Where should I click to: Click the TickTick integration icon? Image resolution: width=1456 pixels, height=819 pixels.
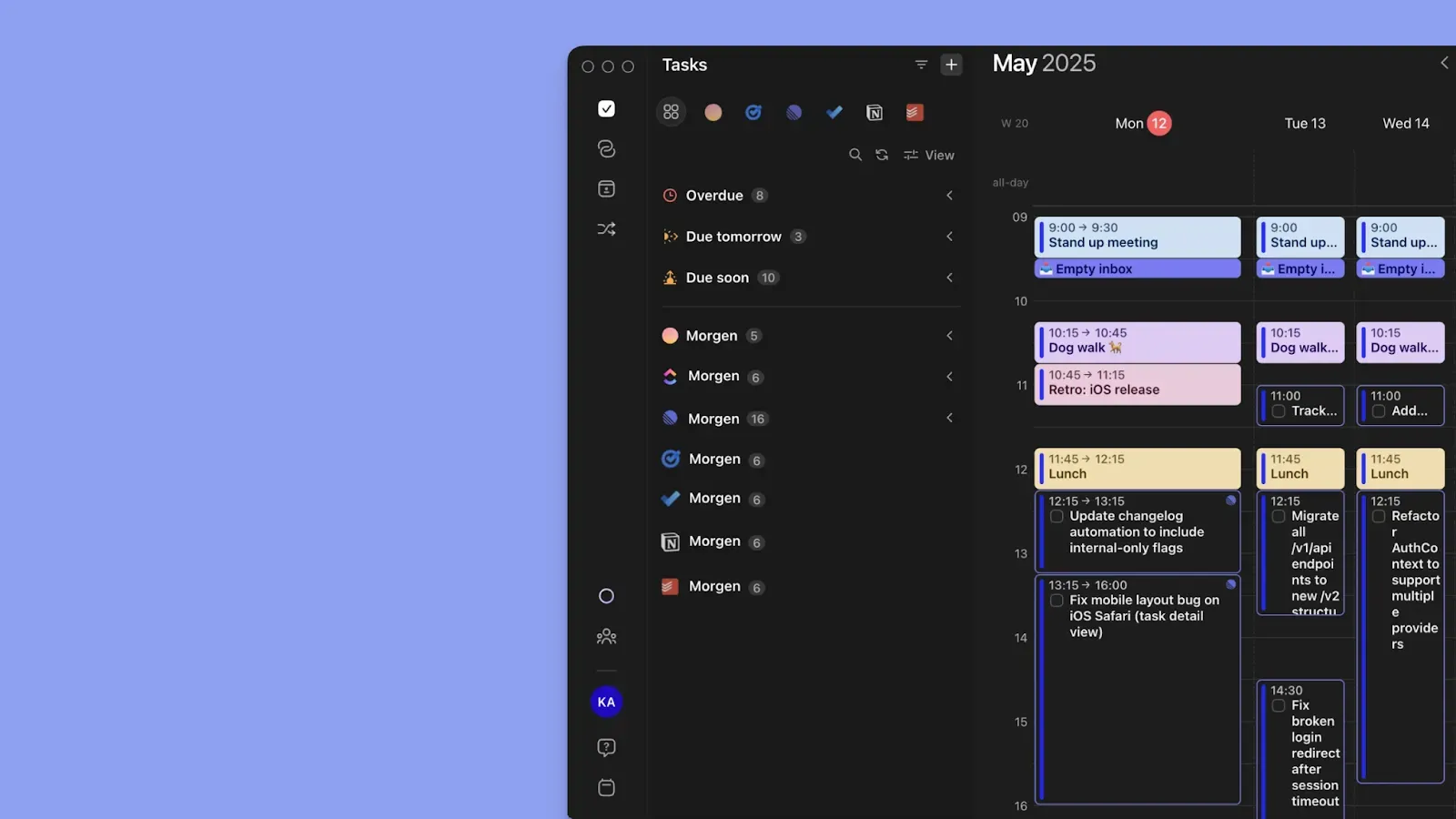click(x=753, y=112)
